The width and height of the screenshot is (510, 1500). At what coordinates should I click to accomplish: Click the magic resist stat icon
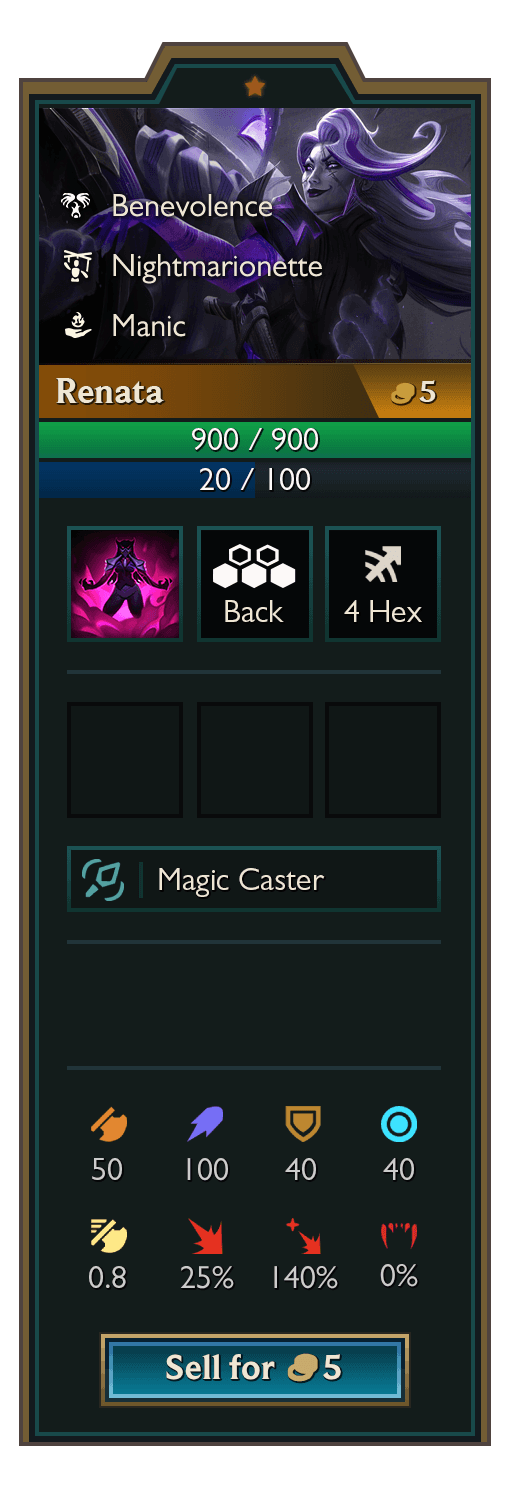399,1126
